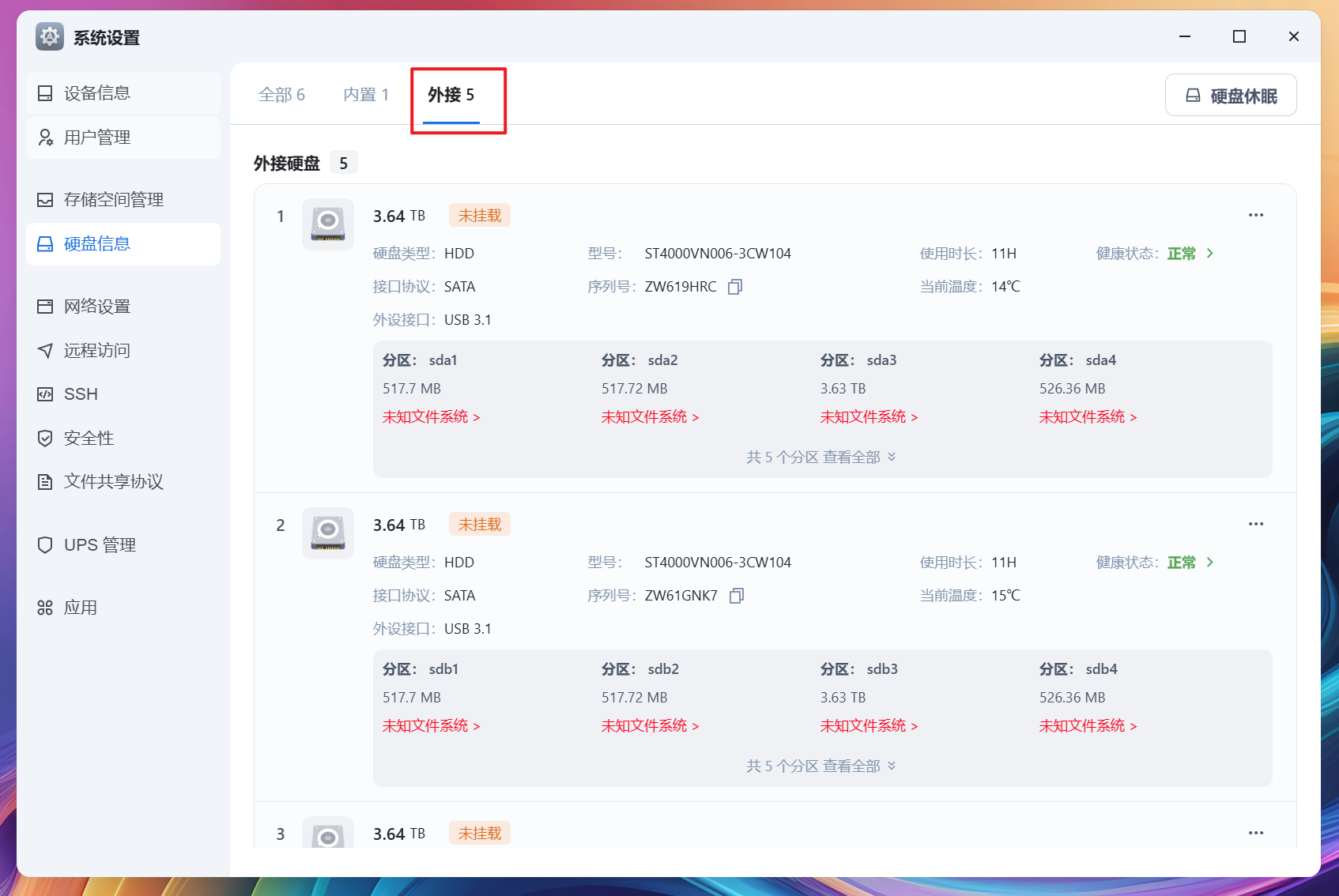Open more options for disk 2

(x=1256, y=524)
